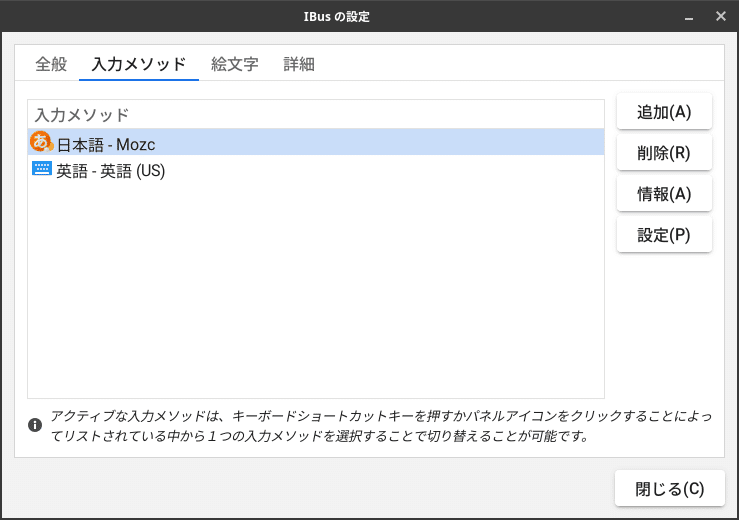Select the 日本語 - Mozc row

[x=316, y=142]
